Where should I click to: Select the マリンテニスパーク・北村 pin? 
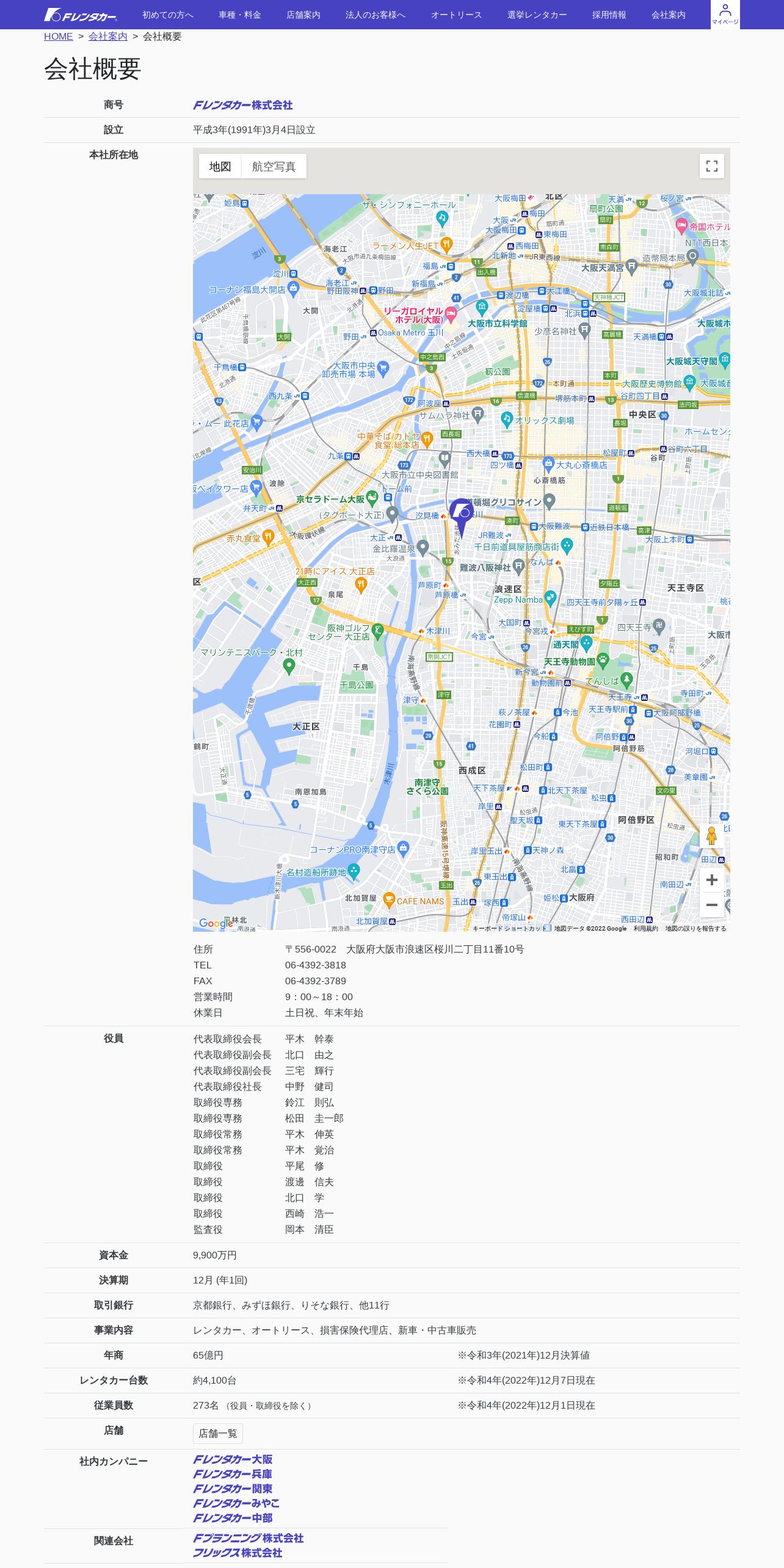289,667
